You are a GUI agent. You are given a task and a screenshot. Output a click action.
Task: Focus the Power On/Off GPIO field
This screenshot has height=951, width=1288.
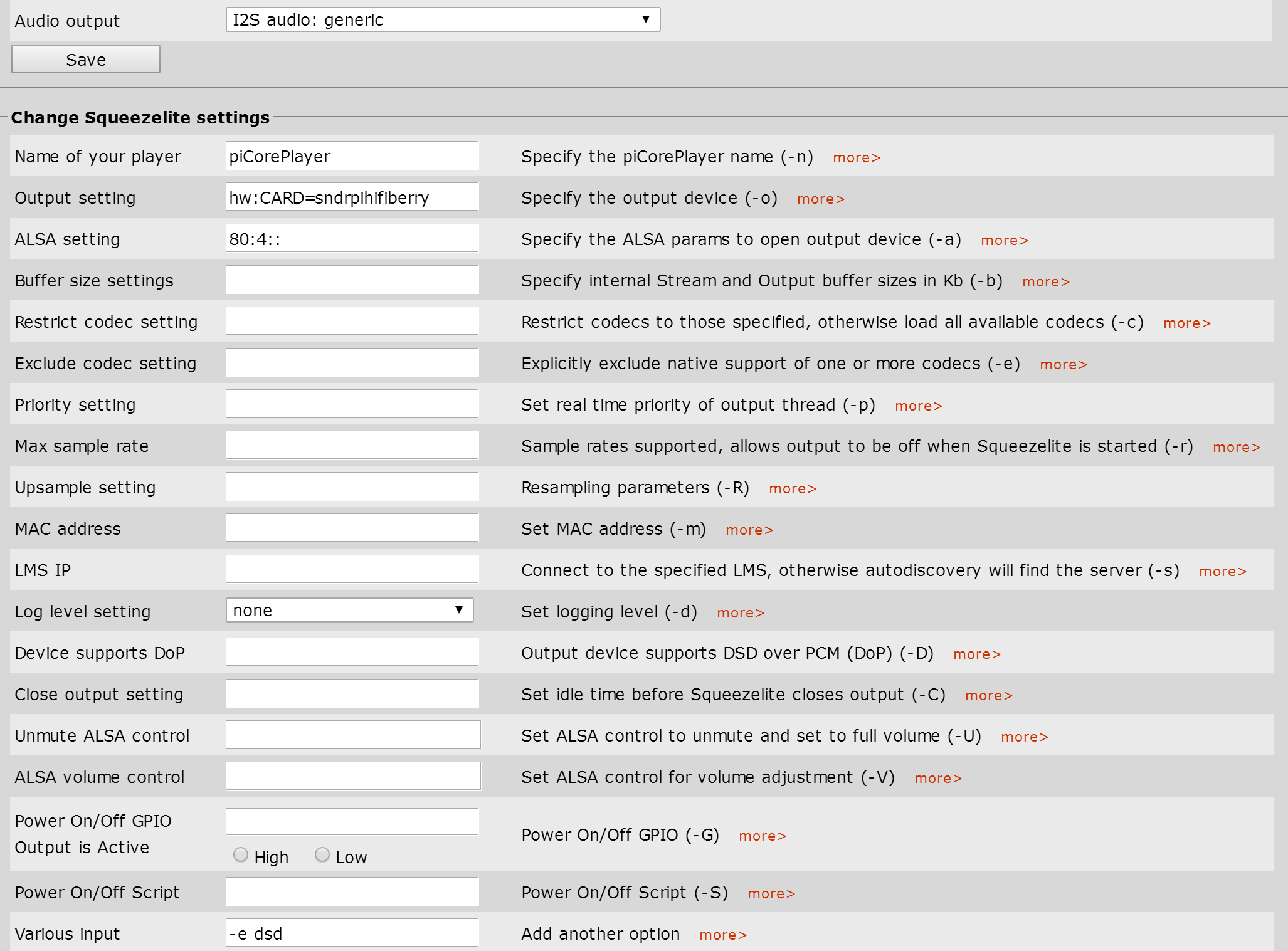[352, 821]
